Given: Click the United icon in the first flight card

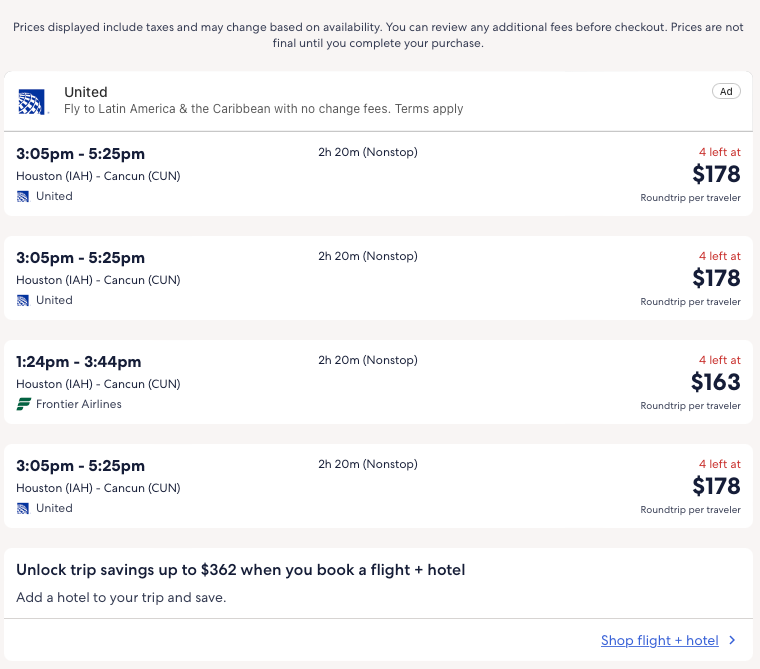Looking at the screenshot, I should coord(23,196).
